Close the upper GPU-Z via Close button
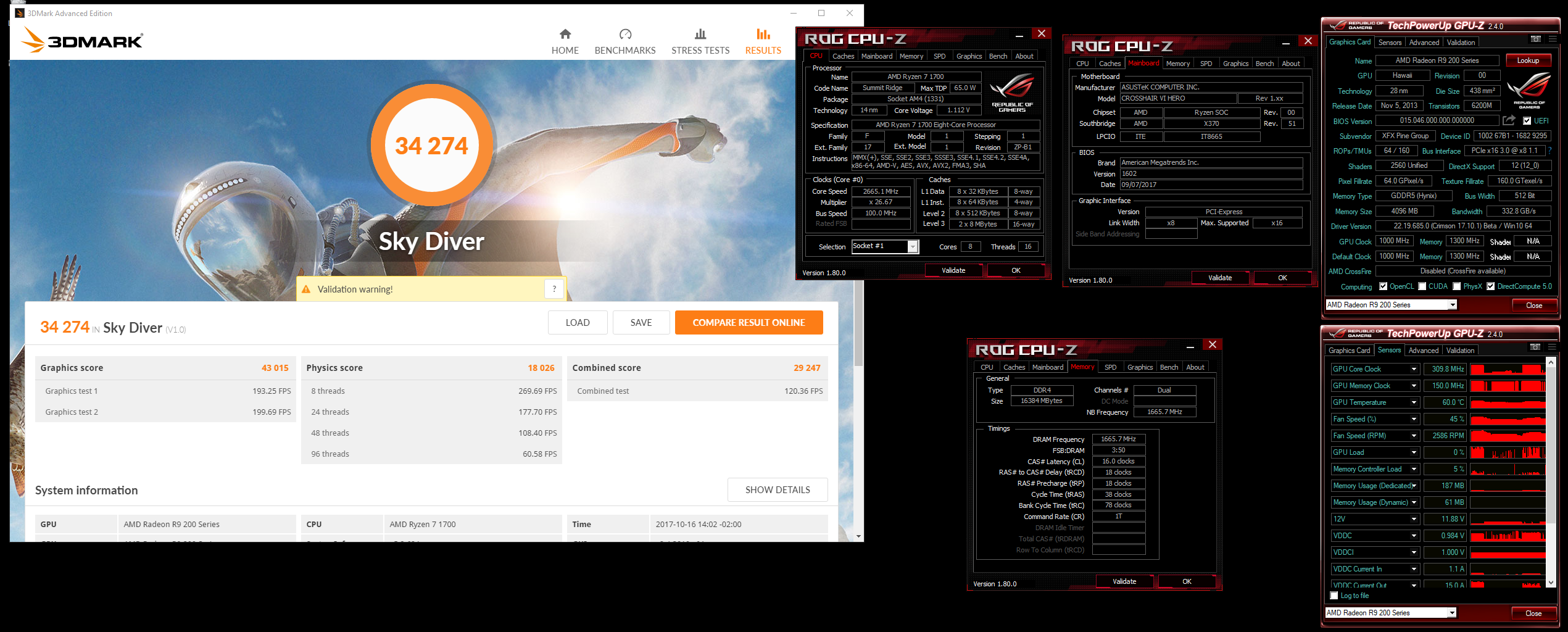The image size is (1568, 632). click(x=1534, y=306)
